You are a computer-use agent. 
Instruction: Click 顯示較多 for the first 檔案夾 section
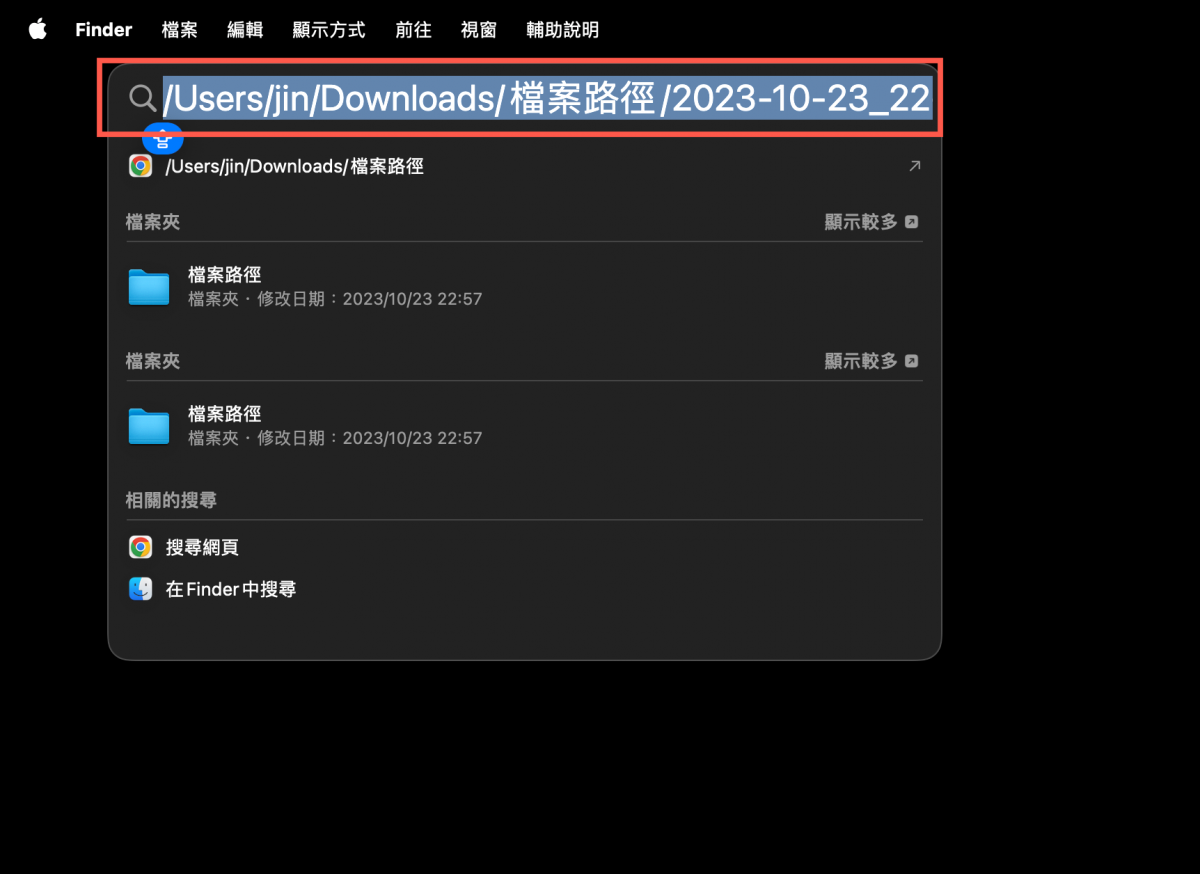click(871, 222)
